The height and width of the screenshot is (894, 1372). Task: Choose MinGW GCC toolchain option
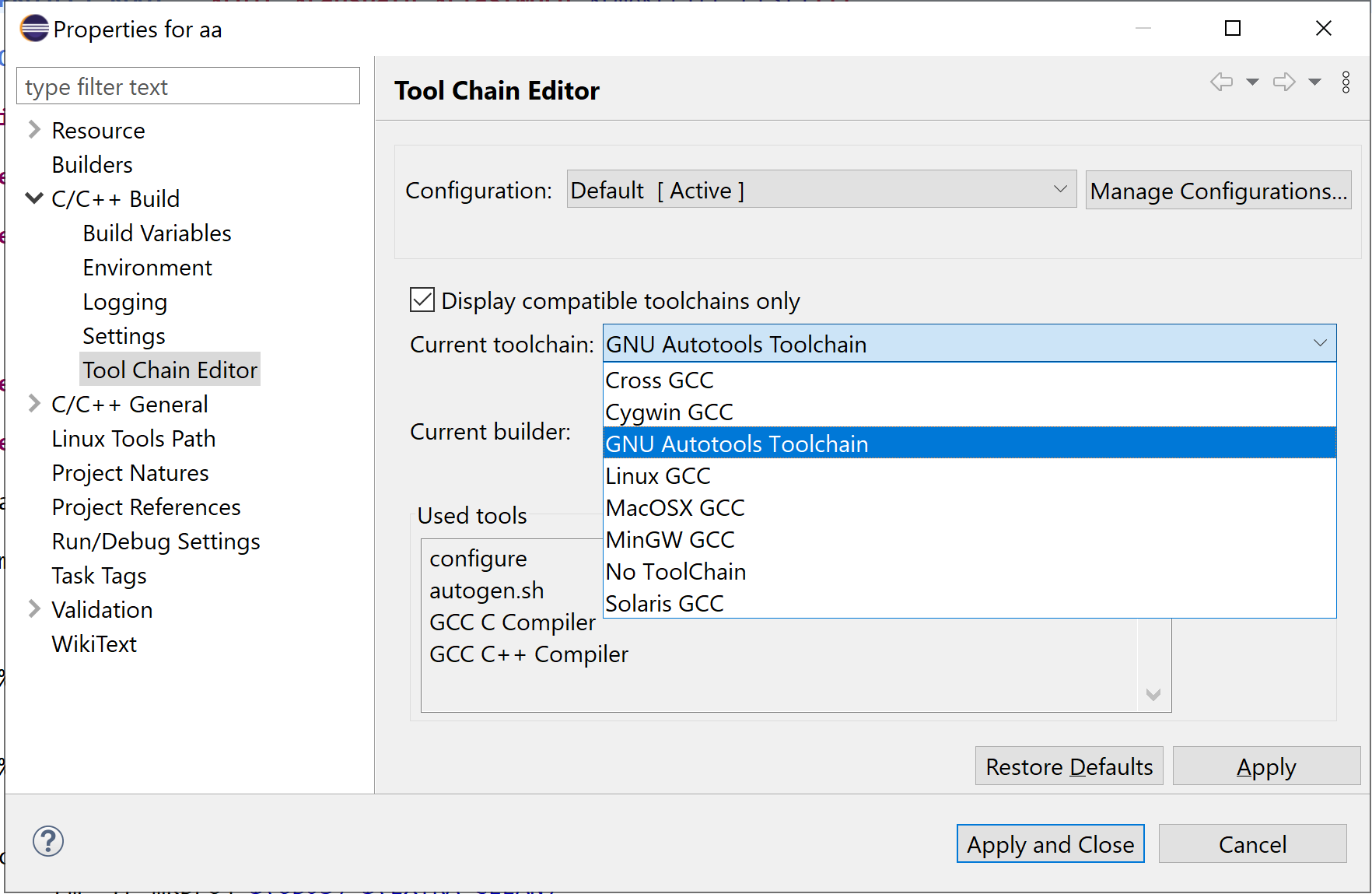pos(670,540)
